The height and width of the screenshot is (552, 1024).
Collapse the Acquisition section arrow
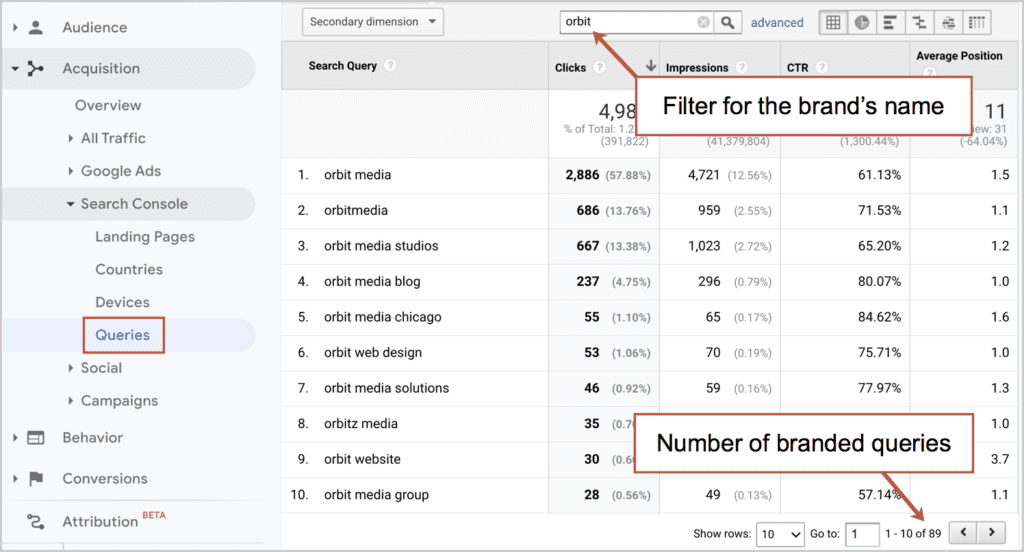15,69
